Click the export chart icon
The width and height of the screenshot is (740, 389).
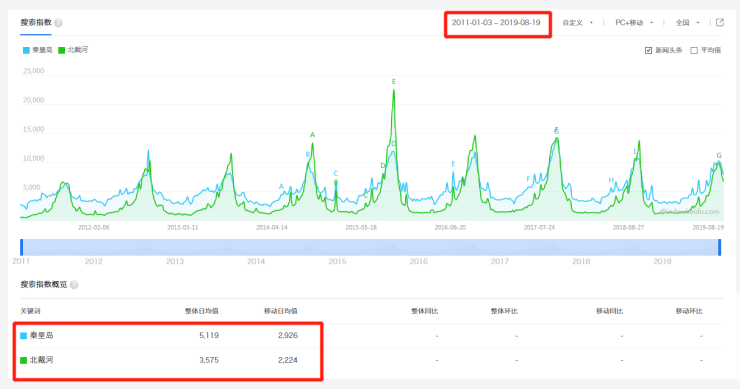[x=720, y=22]
